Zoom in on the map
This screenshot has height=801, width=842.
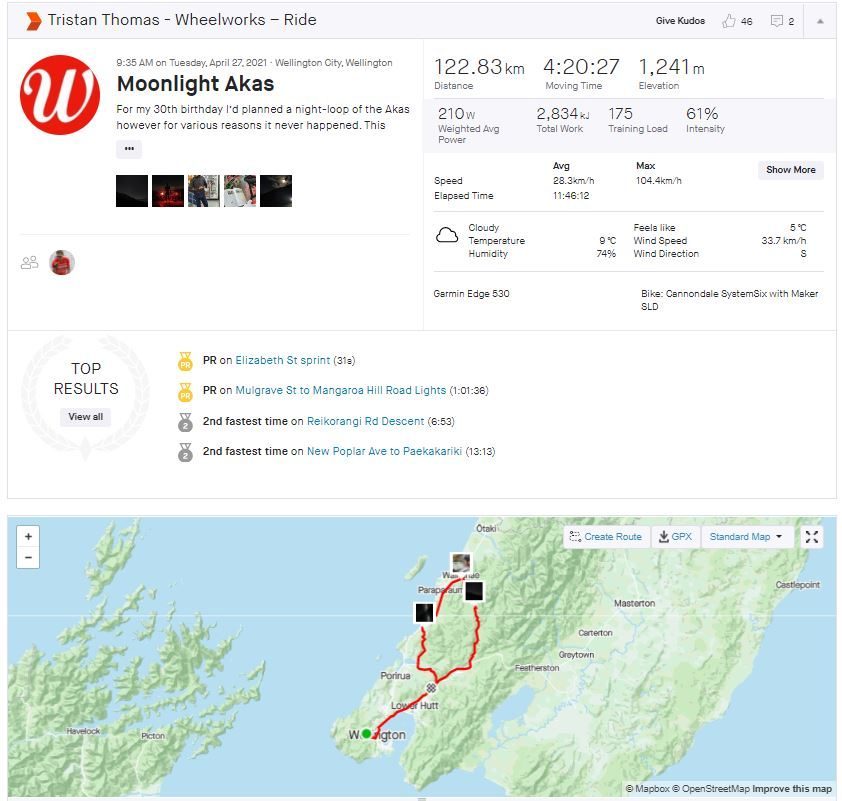pyautogui.click(x=28, y=536)
